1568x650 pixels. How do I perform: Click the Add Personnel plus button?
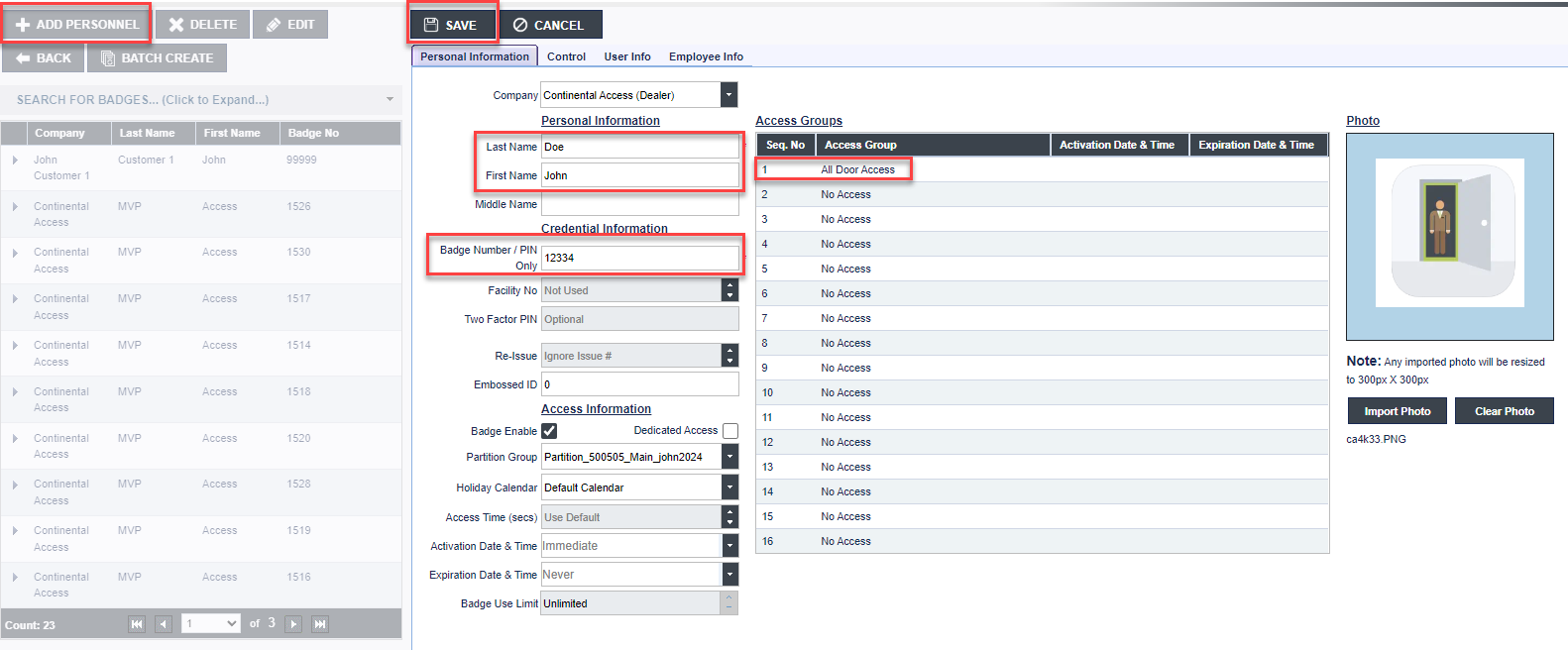[x=77, y=24]
